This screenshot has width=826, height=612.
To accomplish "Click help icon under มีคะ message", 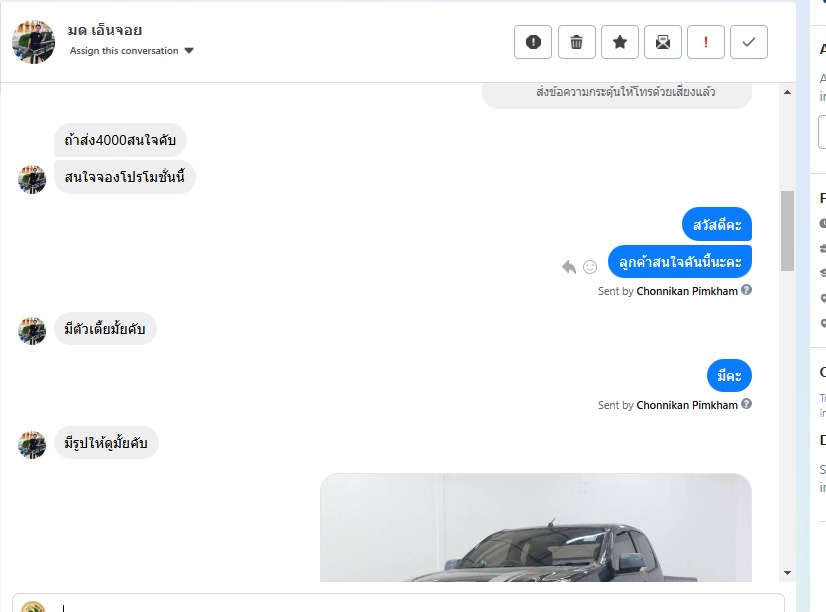I will tap(746, 404).
